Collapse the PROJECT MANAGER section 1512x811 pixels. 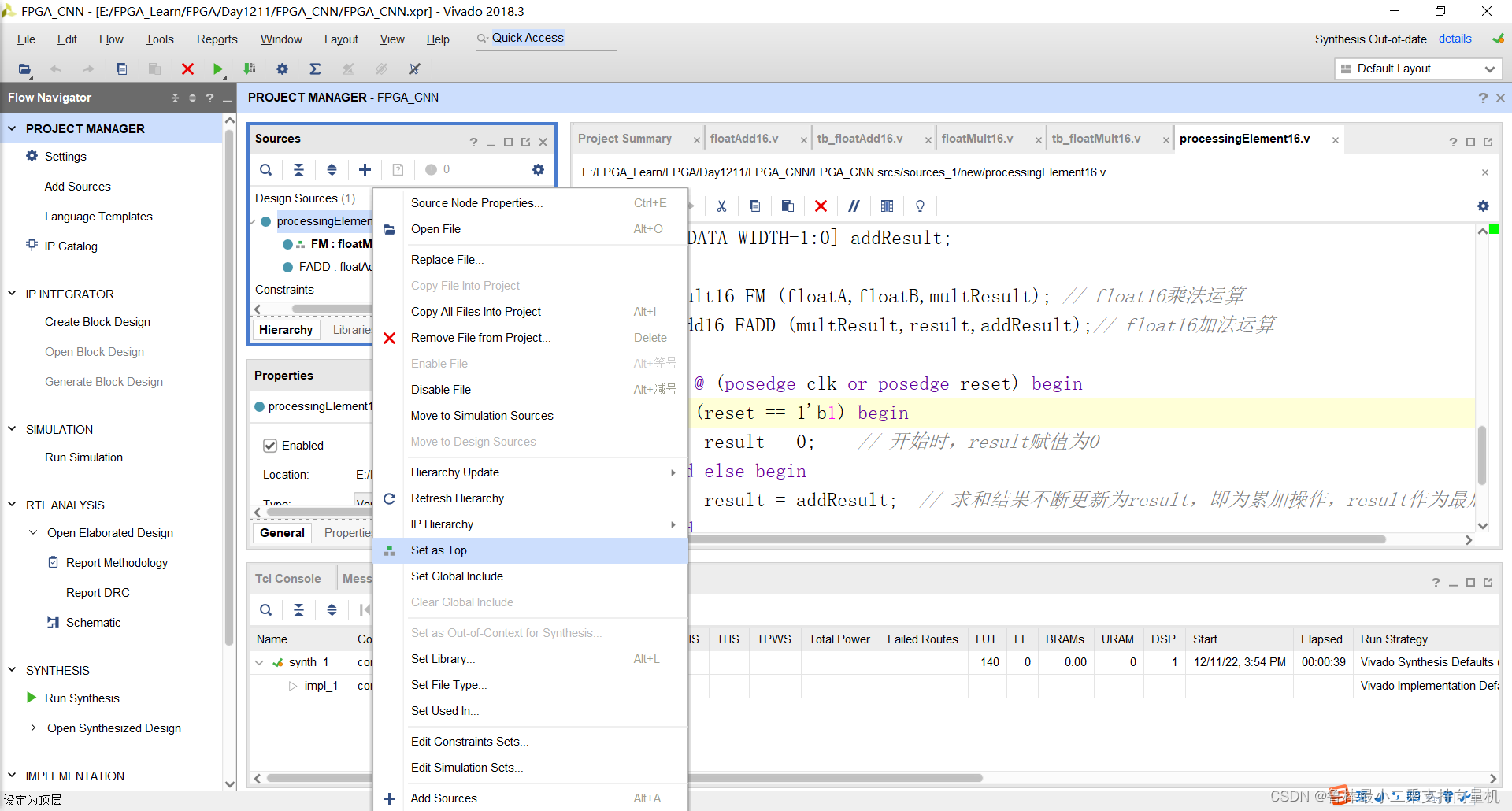click(x=12, y=128)
